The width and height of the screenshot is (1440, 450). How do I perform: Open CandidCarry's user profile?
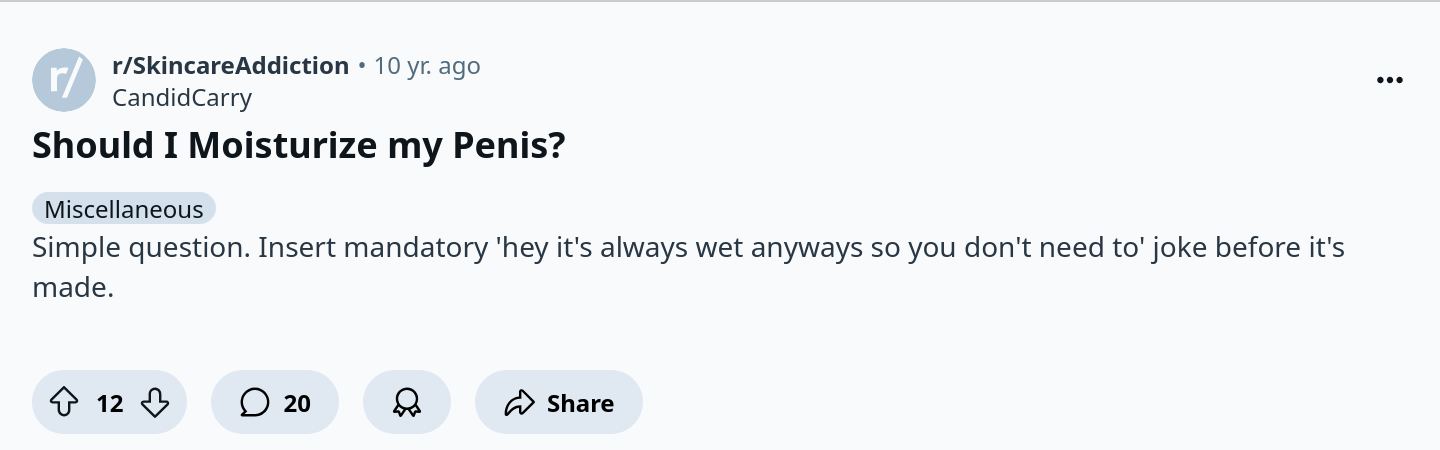(182, 98)
